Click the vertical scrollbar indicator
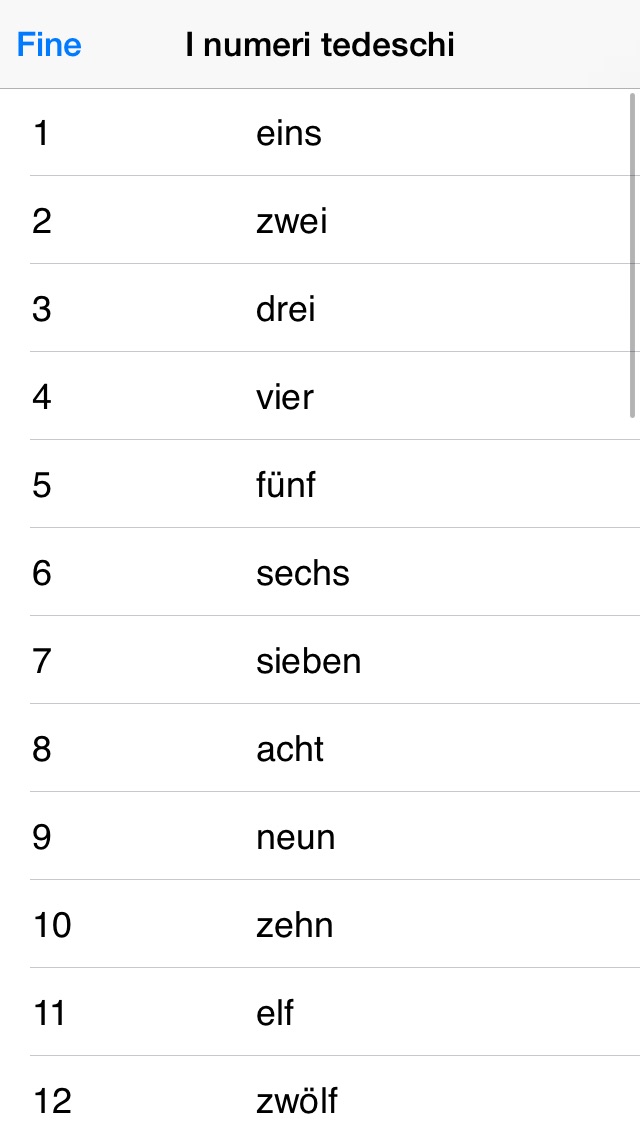The width and height of the screenshot is (640, 1136). pos(632,255)
